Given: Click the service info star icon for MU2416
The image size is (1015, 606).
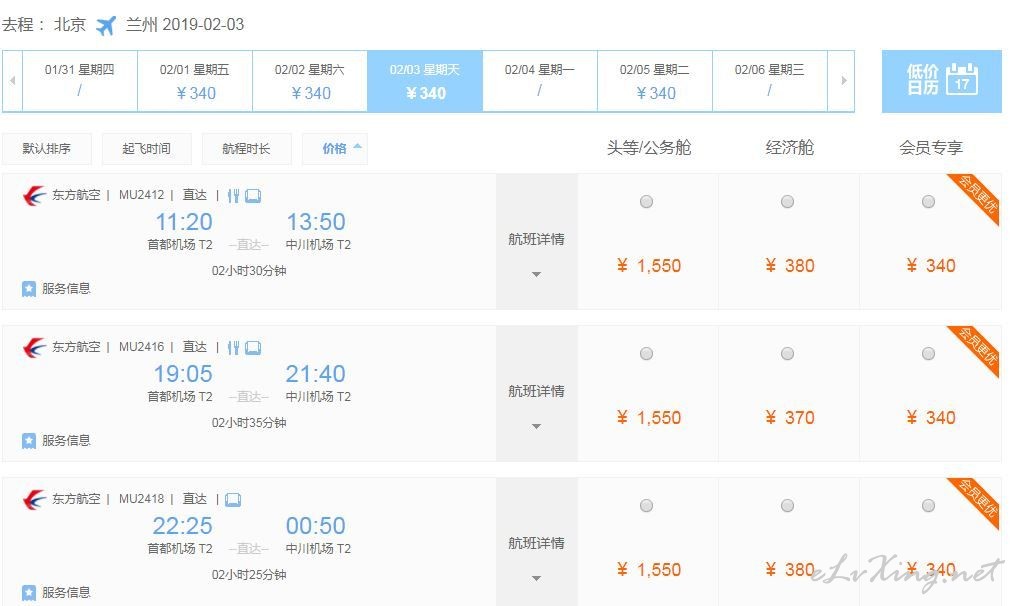Looking at the screenshot, I should tap(28, 441).
